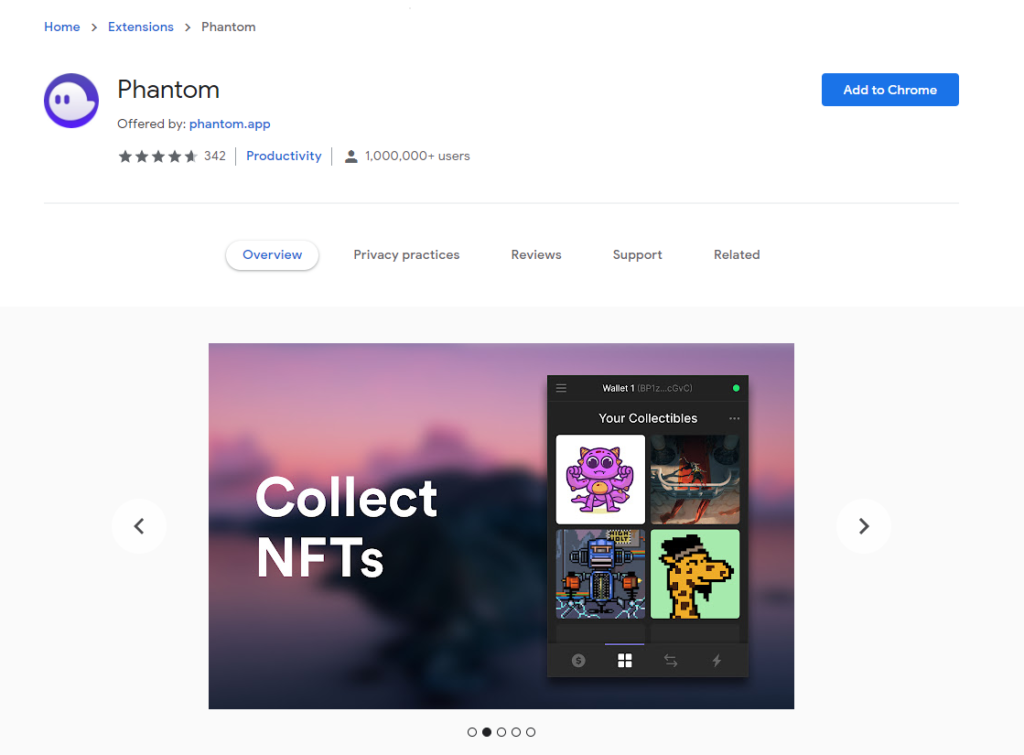This screenshot has height=755, width=1024.
Task: Click the Phantom ghost logo icon
Action: pos(71,101)
